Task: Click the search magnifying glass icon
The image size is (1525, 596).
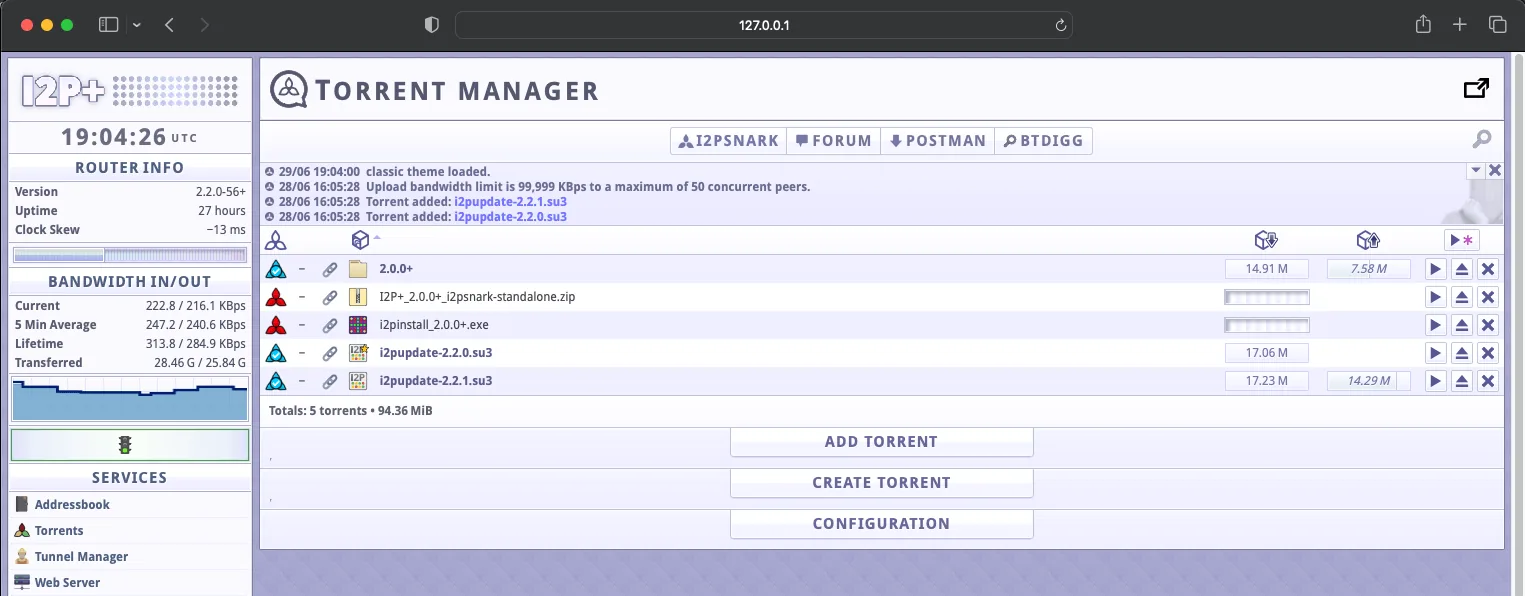Action: [x=1481, y=138]
